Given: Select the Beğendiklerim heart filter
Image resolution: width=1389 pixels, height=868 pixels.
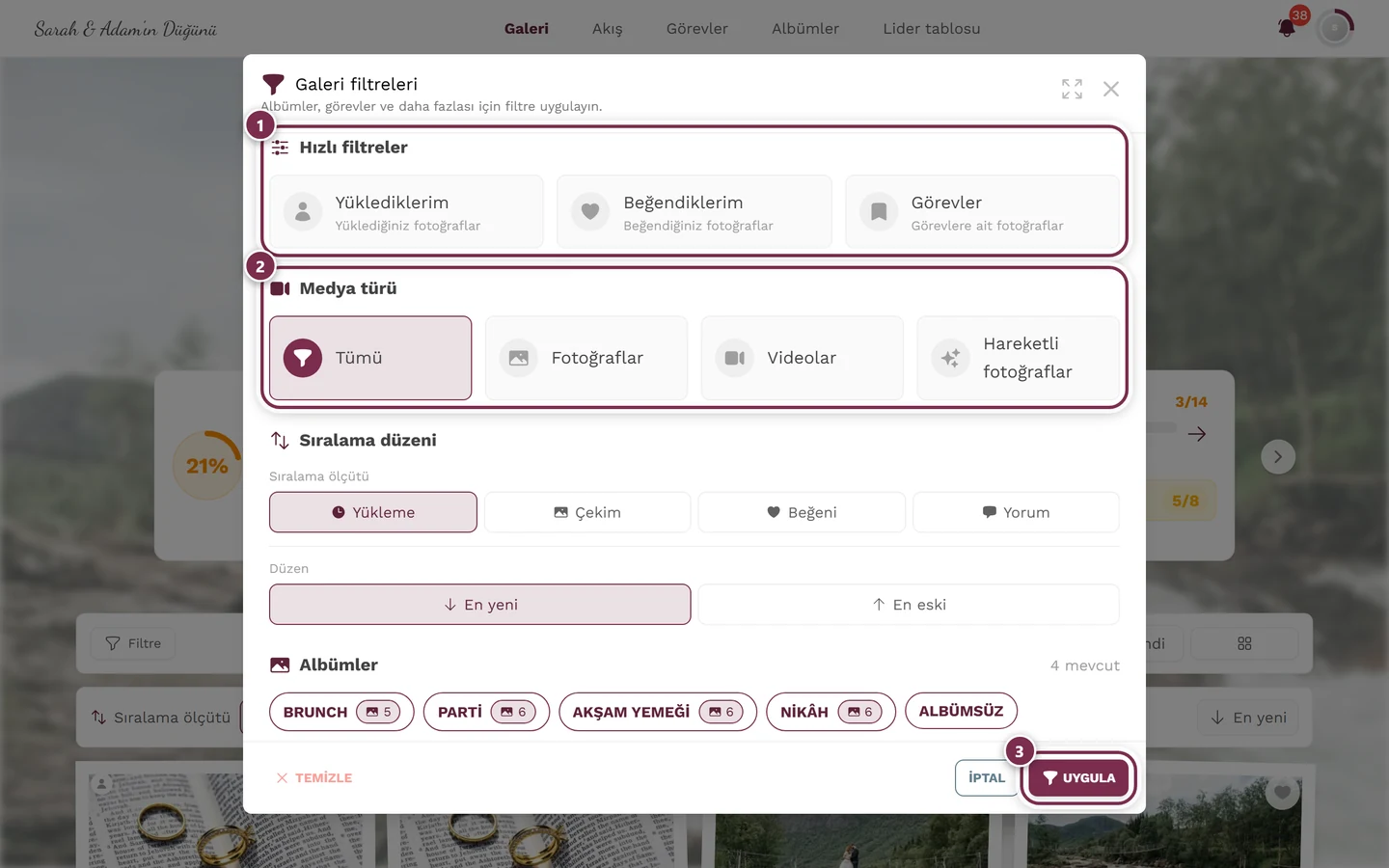Looking at the screenshot, I should click(694, 212).
